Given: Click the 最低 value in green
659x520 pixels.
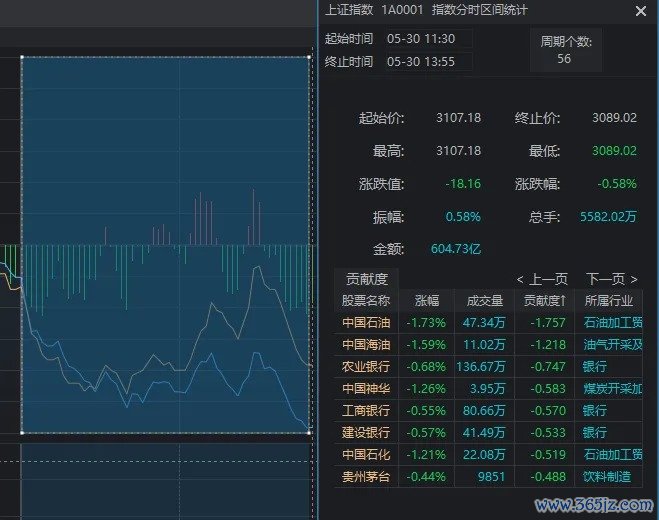Looking at the screenshot, I should click(614, 150).
